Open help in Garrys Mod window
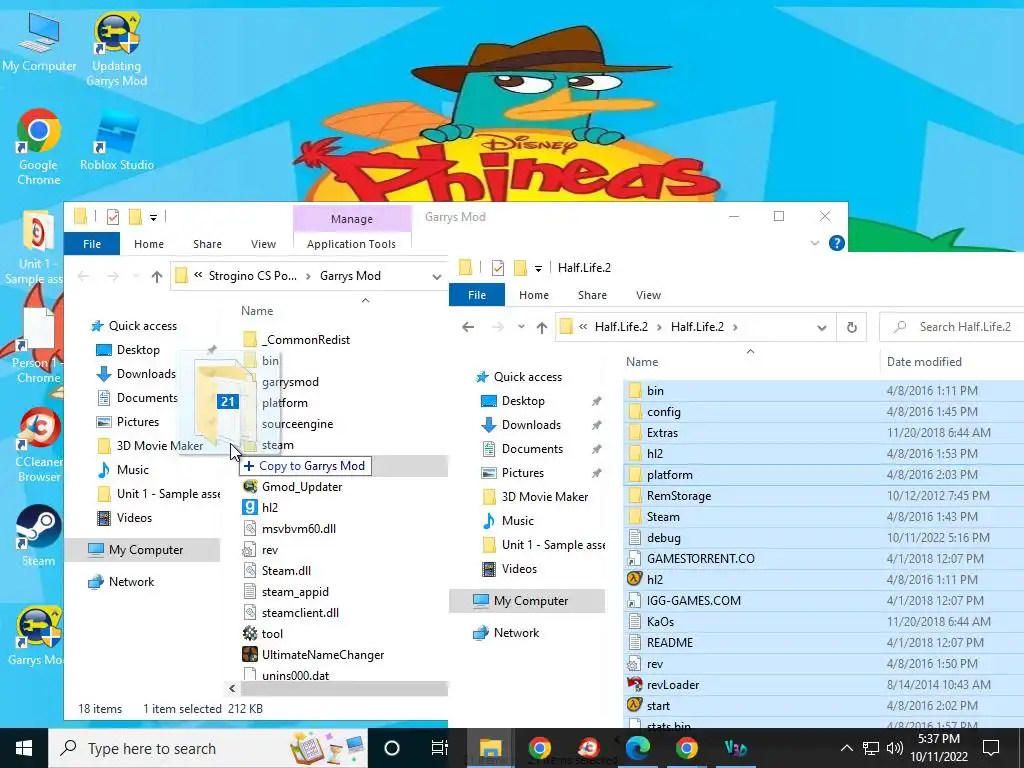Screen dimensions: 1024x768 (x=837, y=243)
